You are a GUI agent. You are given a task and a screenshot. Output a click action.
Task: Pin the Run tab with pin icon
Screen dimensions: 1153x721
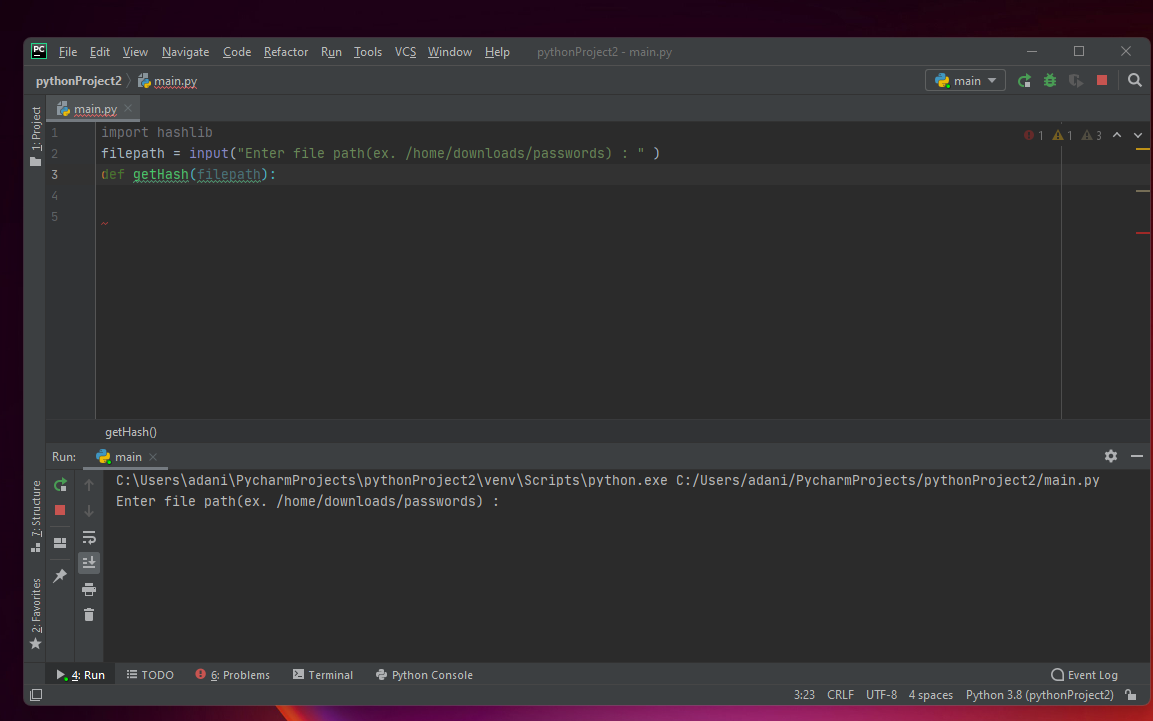[x=60, y=575]
